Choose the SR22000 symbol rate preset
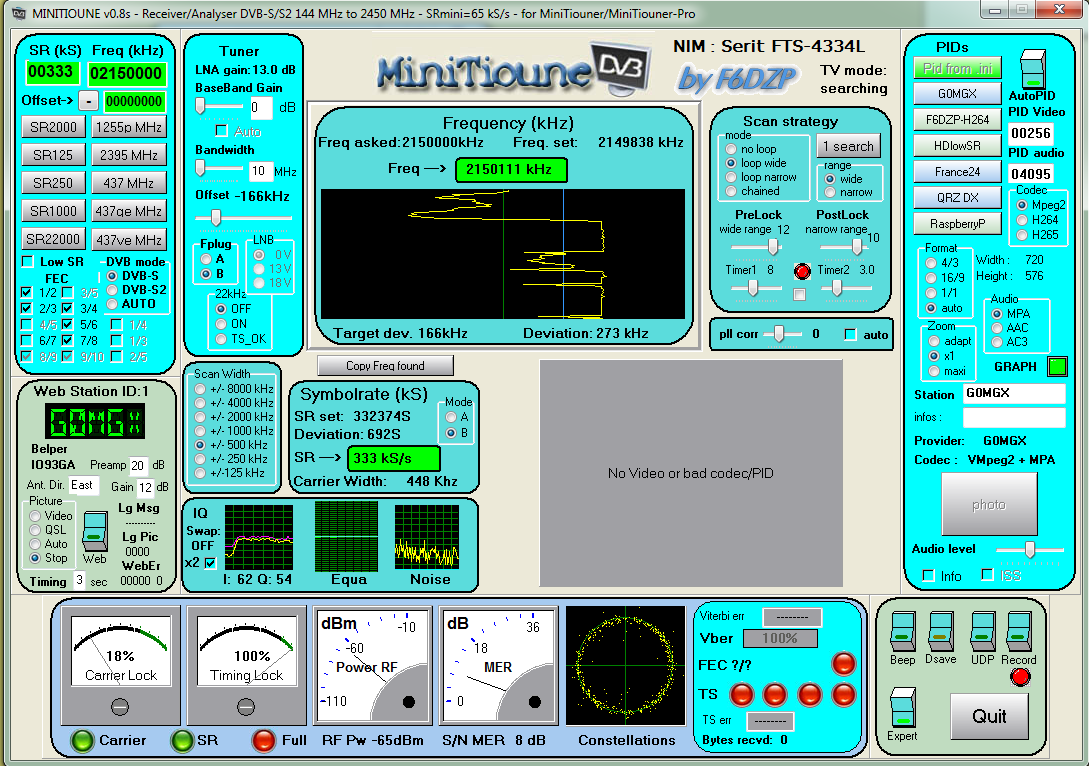The height and width of the screenshot is (766, 1089). pyautogui.click(x=53, y=240)
